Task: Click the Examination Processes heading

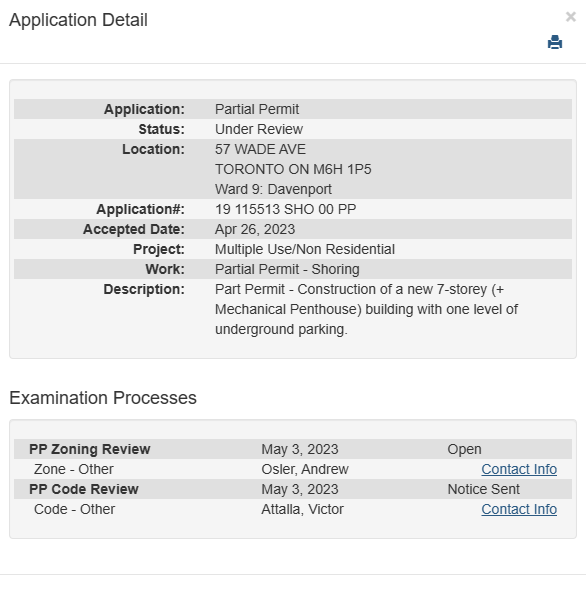Action: (103, 398)
